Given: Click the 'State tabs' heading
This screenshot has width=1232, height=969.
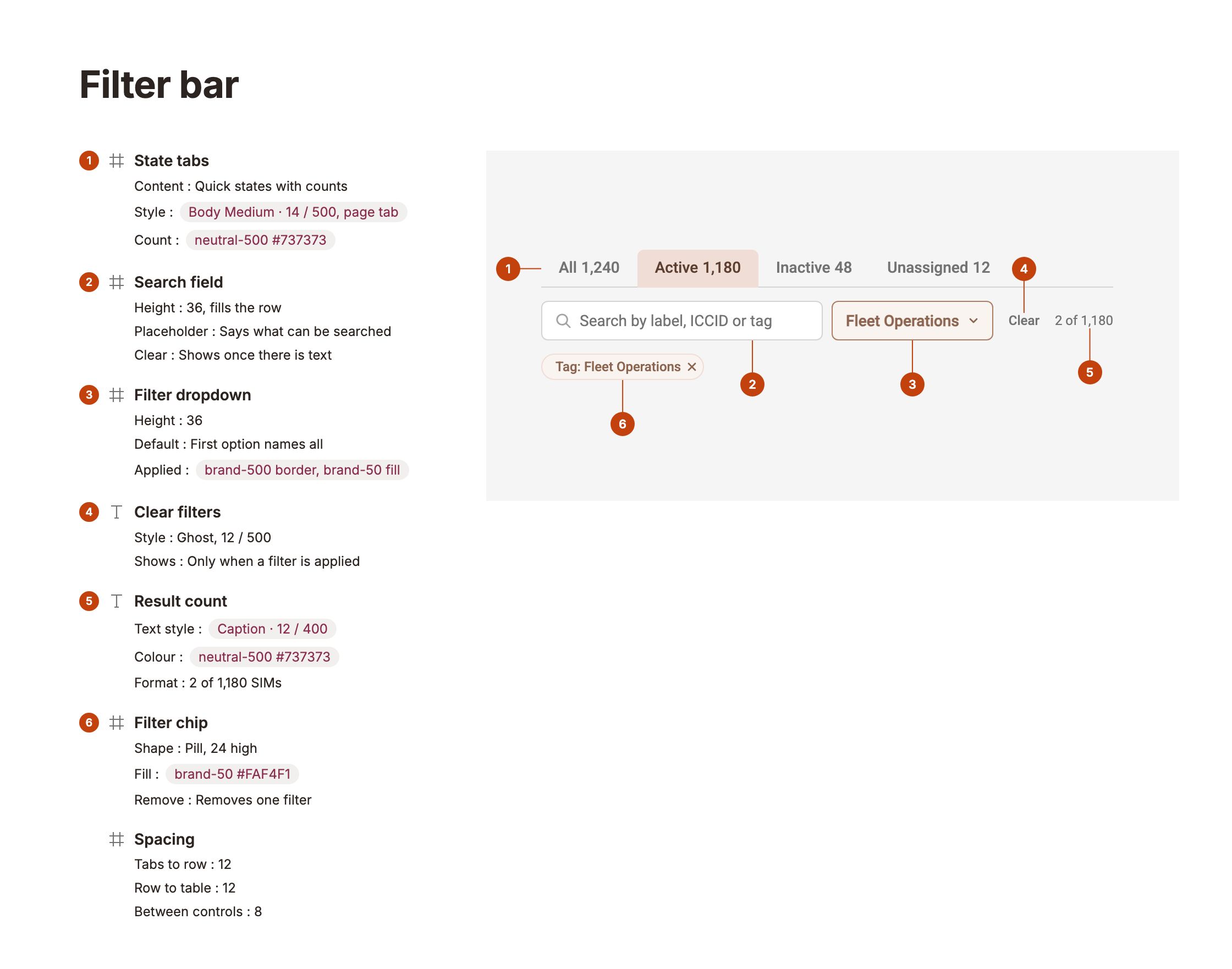Looking at the screenshot, I should tap(172, 161).
